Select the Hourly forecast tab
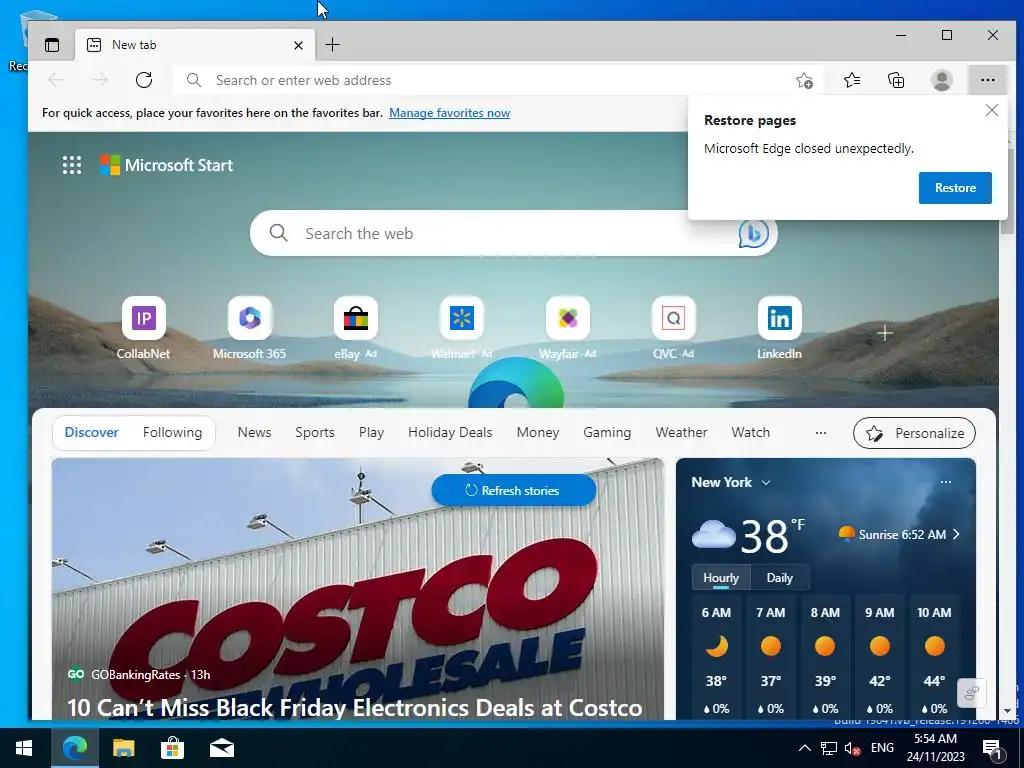This screenshot has width=1024, height=768. coord(721,578)
